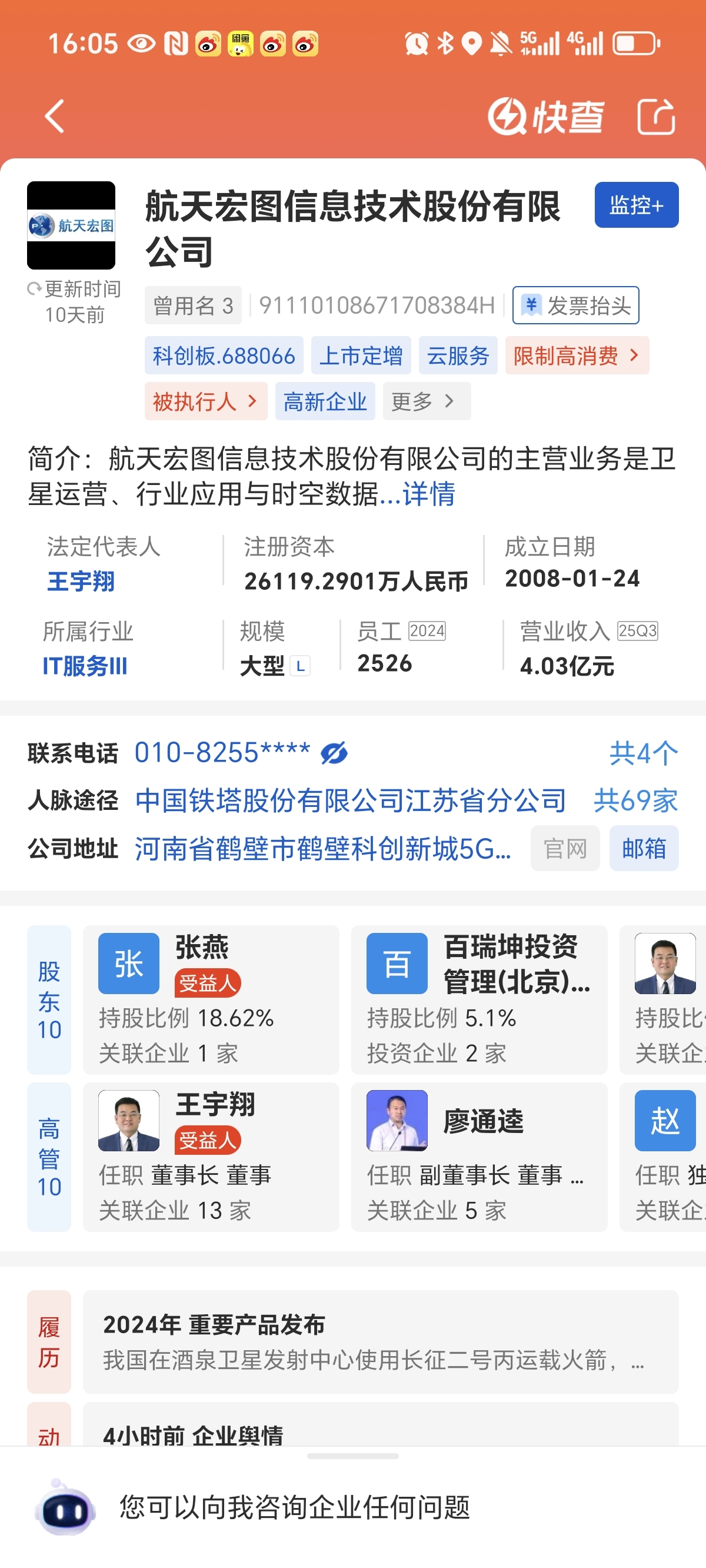Tap the 百 avatar icon

click(x=397, y=964)
